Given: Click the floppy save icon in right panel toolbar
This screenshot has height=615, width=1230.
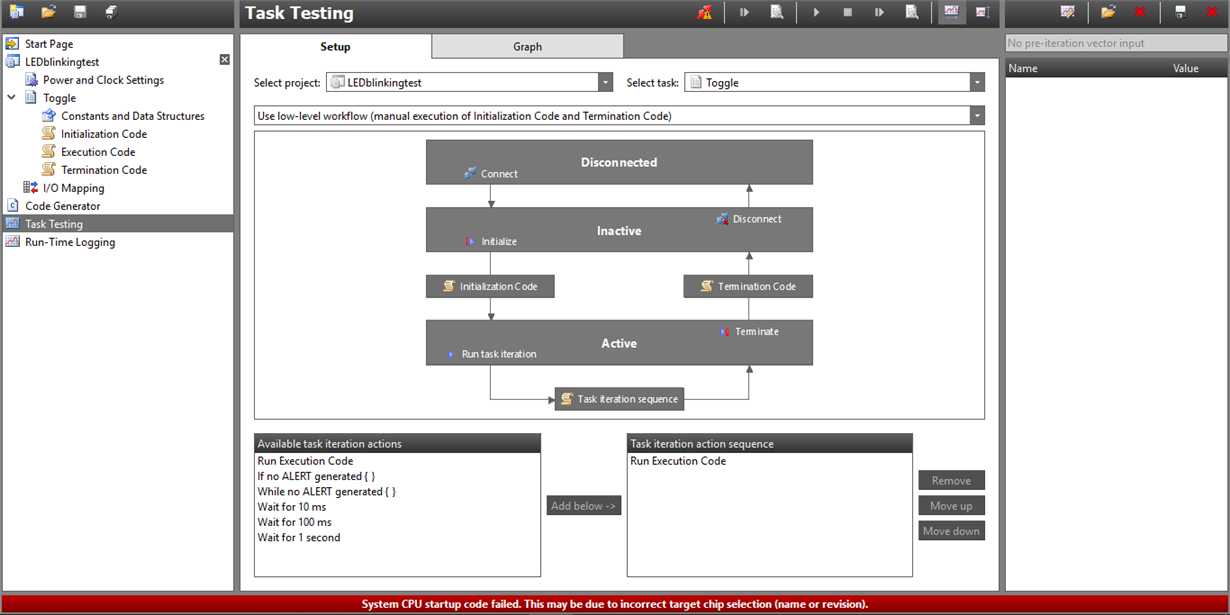Looking at the screenshot, I should (x=1180, y=12).
